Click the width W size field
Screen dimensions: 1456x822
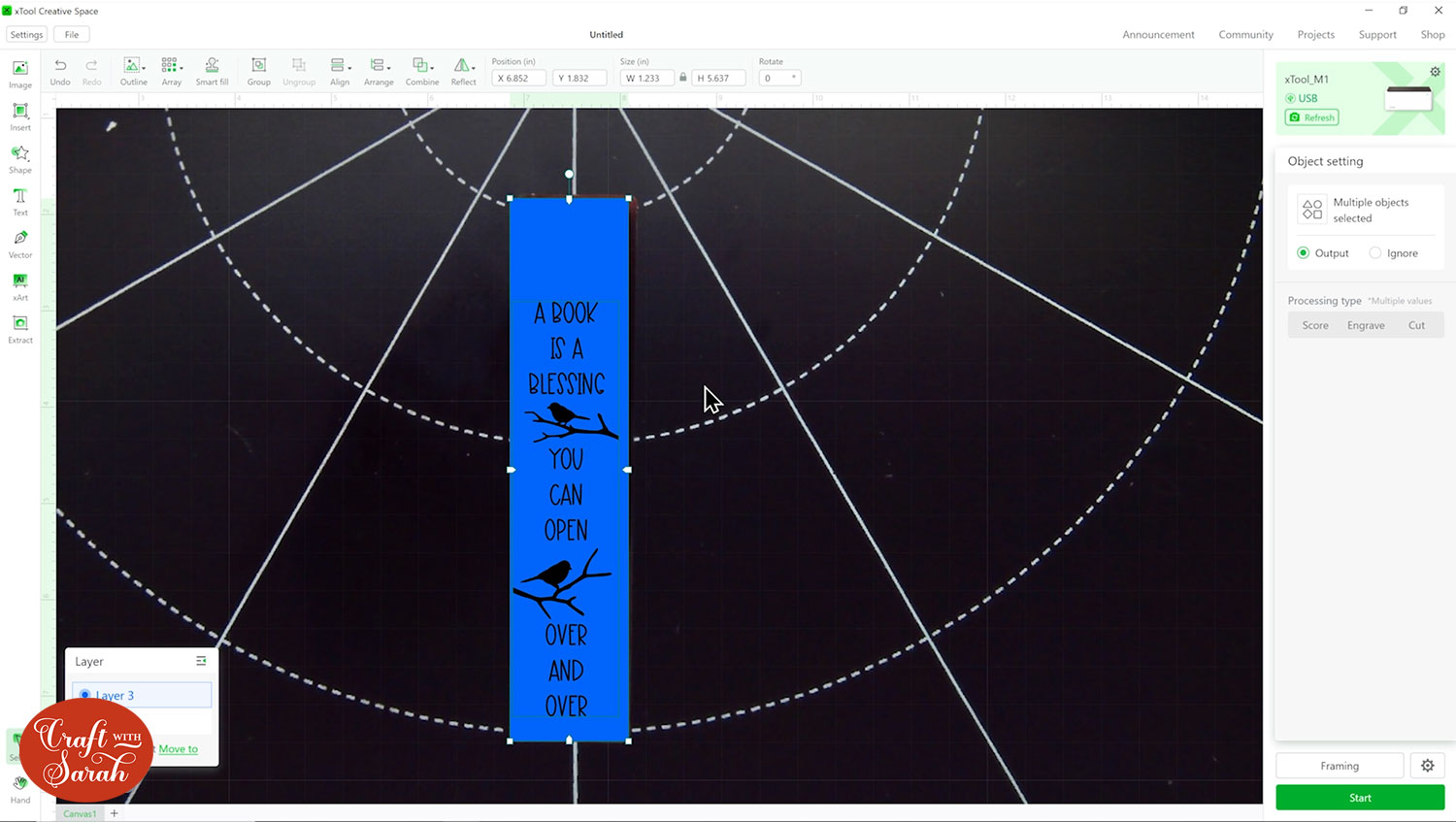click(x=647, y=78)
